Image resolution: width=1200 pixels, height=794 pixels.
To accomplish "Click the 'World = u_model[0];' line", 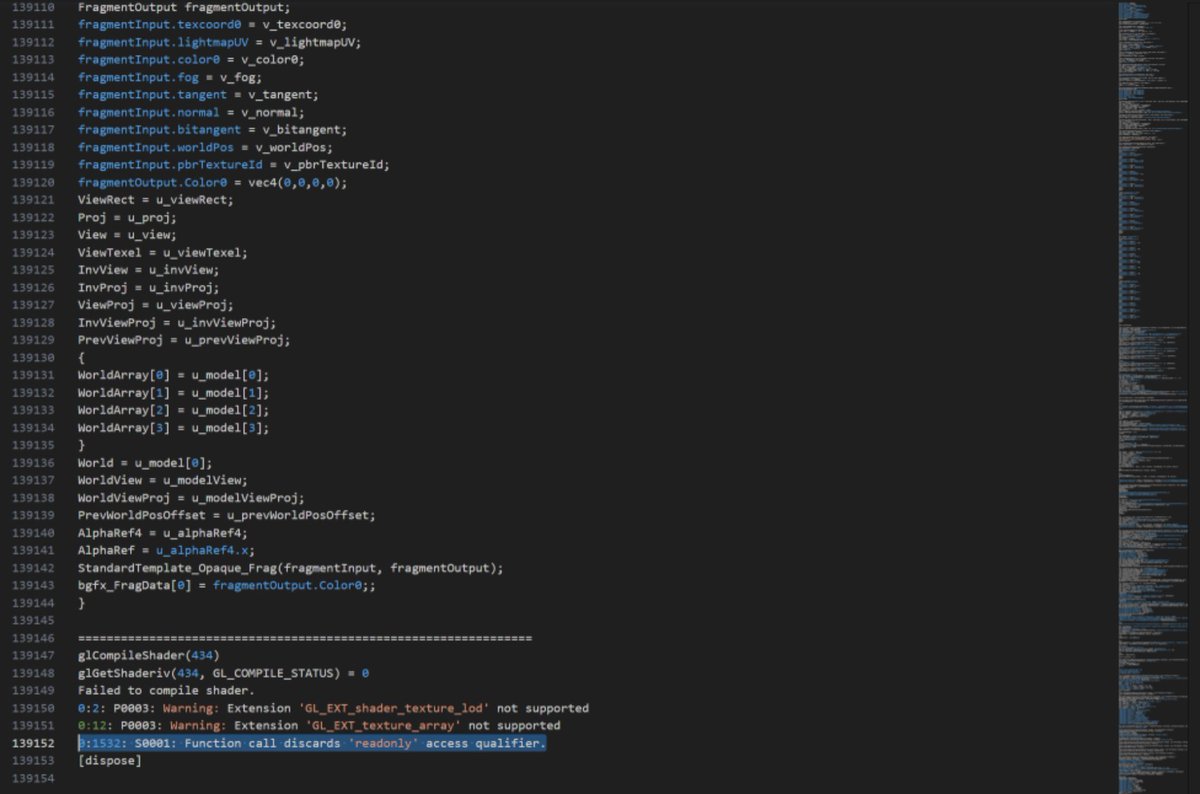I will (145, 462).
